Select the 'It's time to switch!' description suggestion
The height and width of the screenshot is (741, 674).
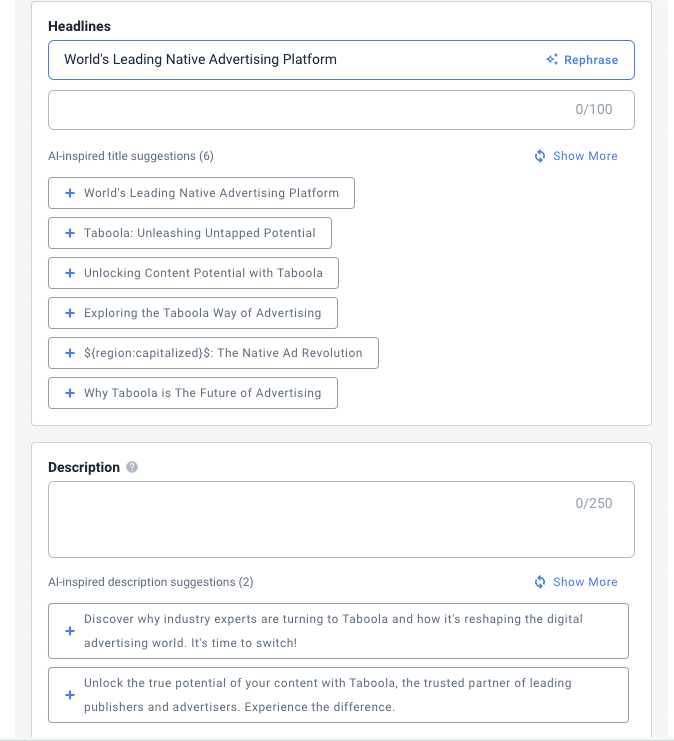coord(338,631)
